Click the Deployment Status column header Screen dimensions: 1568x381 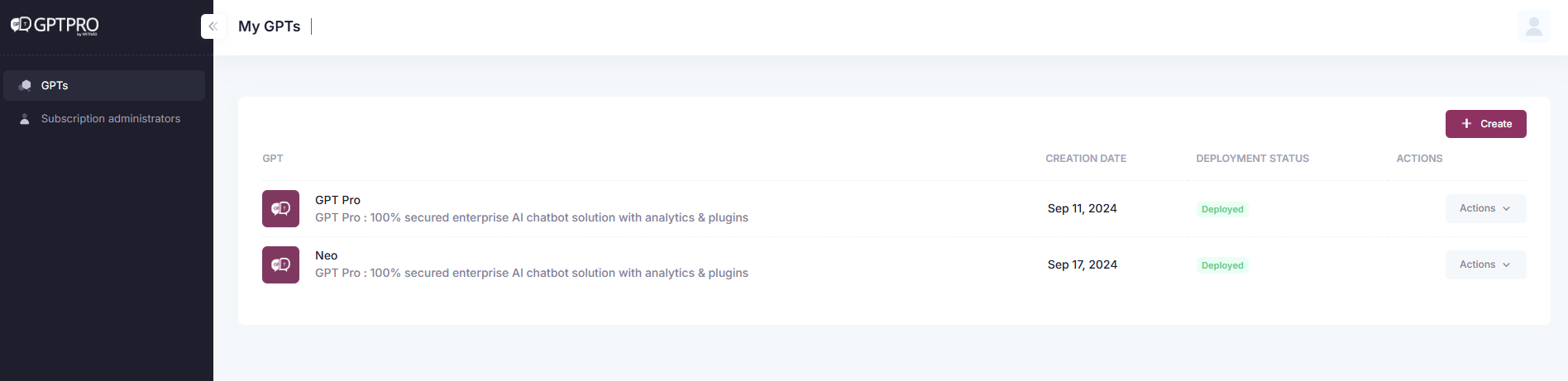click(1252, 159)
